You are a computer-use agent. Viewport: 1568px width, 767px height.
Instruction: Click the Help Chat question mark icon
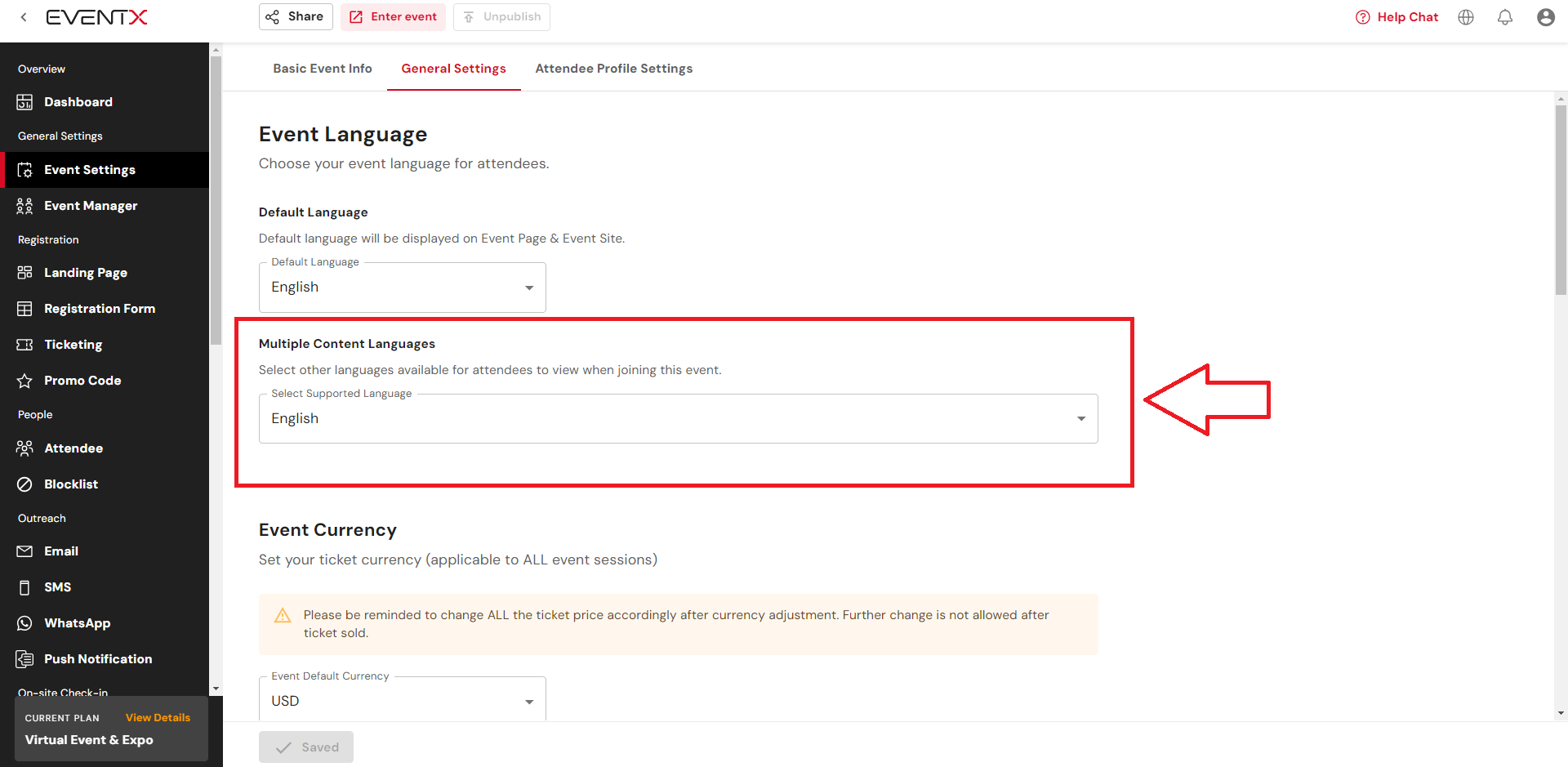click(1362, 17)
